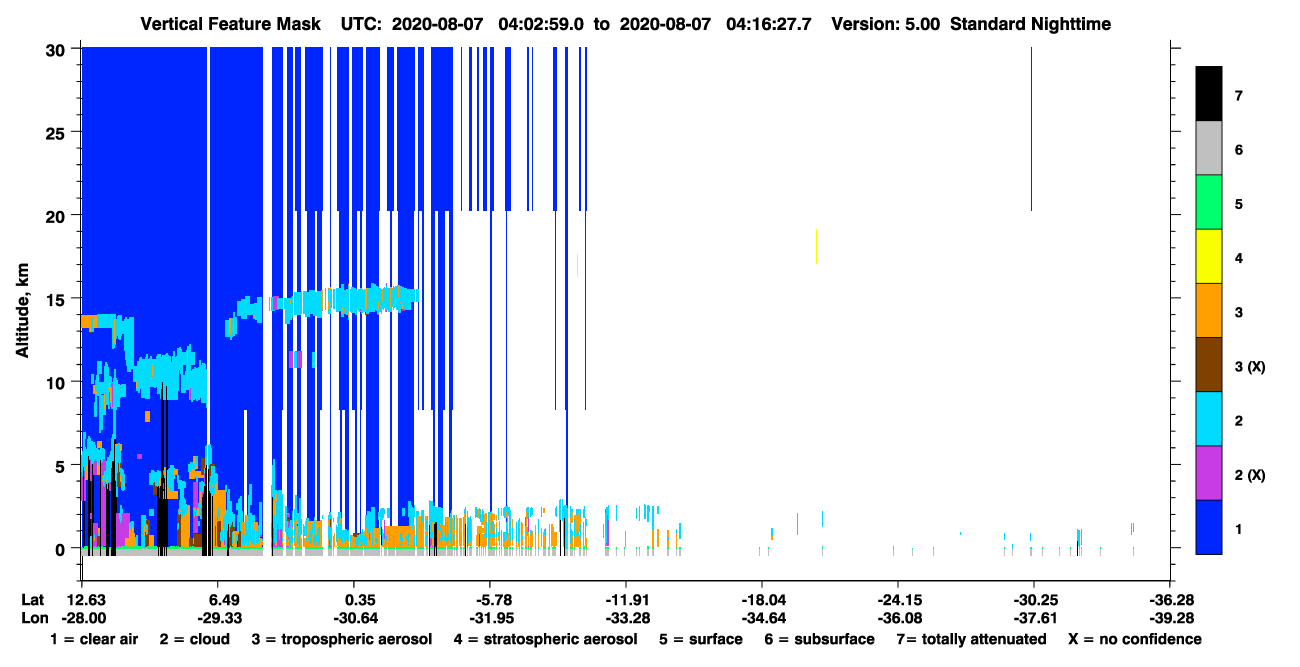Click the 'X = no confidence' legend text
1300x667 pixels.
pos(1135,639)
